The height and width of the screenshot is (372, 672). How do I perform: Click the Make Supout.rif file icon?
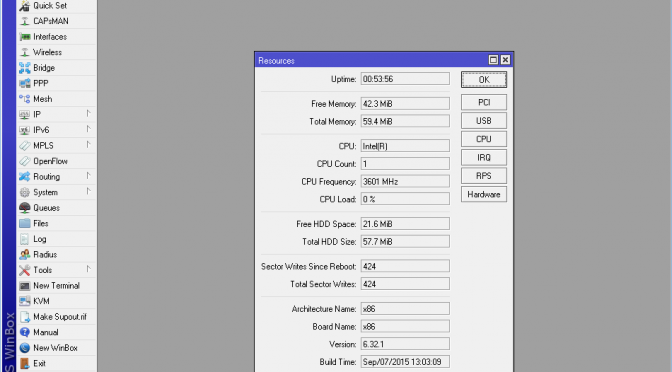[x=25, y=317]
